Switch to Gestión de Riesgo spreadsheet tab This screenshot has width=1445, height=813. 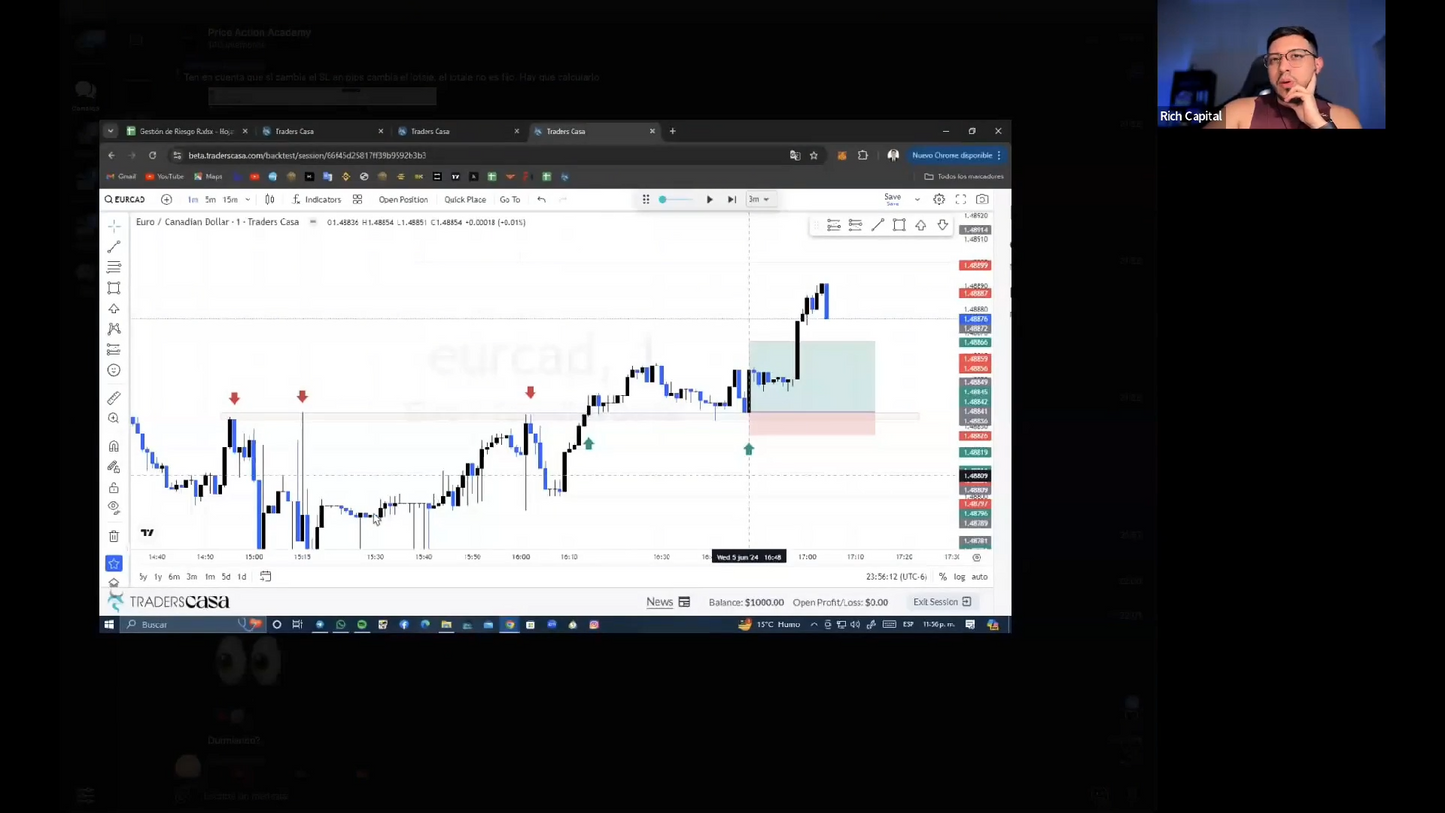pos(185,131)
